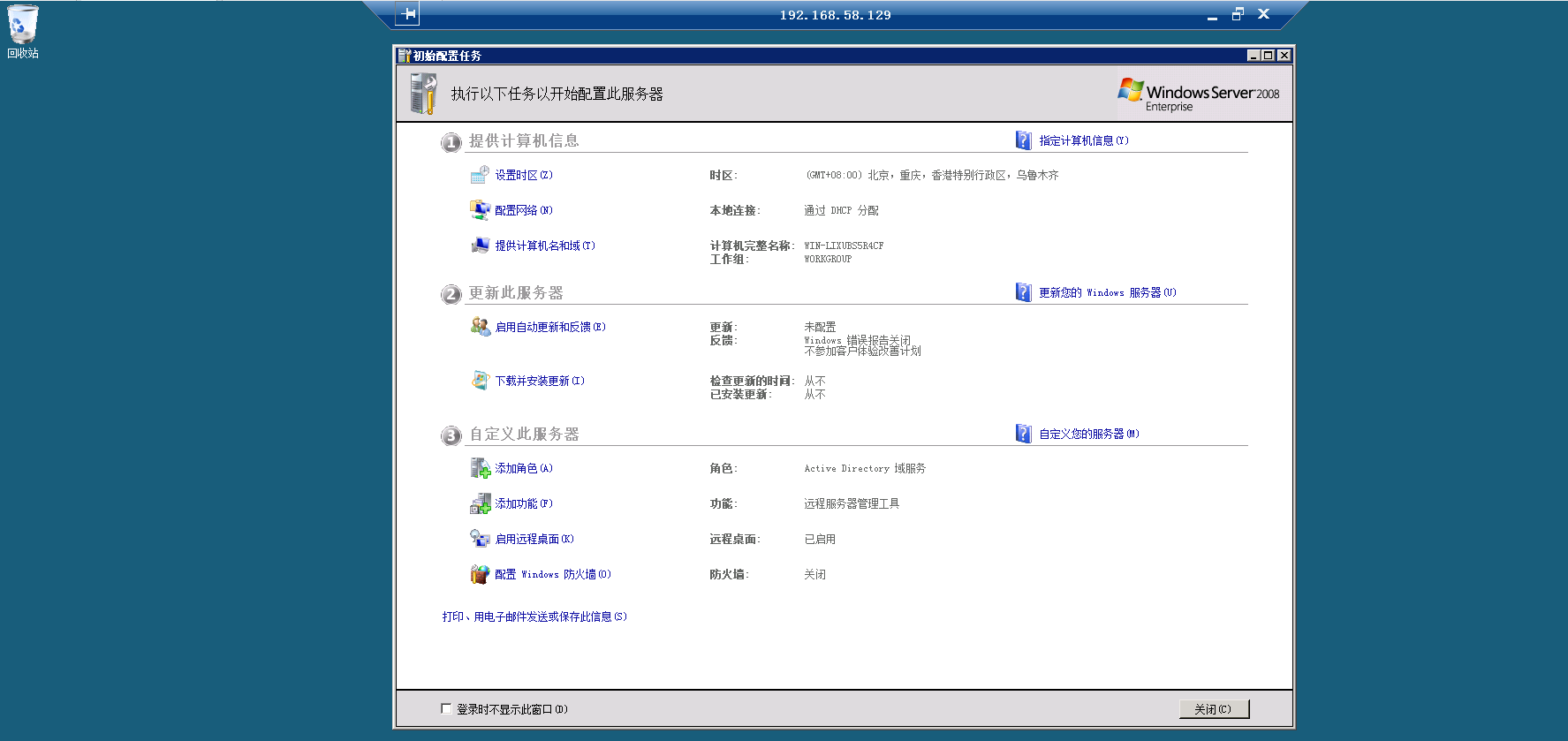1568x741 pixels.
Task: Click the automatic updates and feedback icon
Action: 480,327
